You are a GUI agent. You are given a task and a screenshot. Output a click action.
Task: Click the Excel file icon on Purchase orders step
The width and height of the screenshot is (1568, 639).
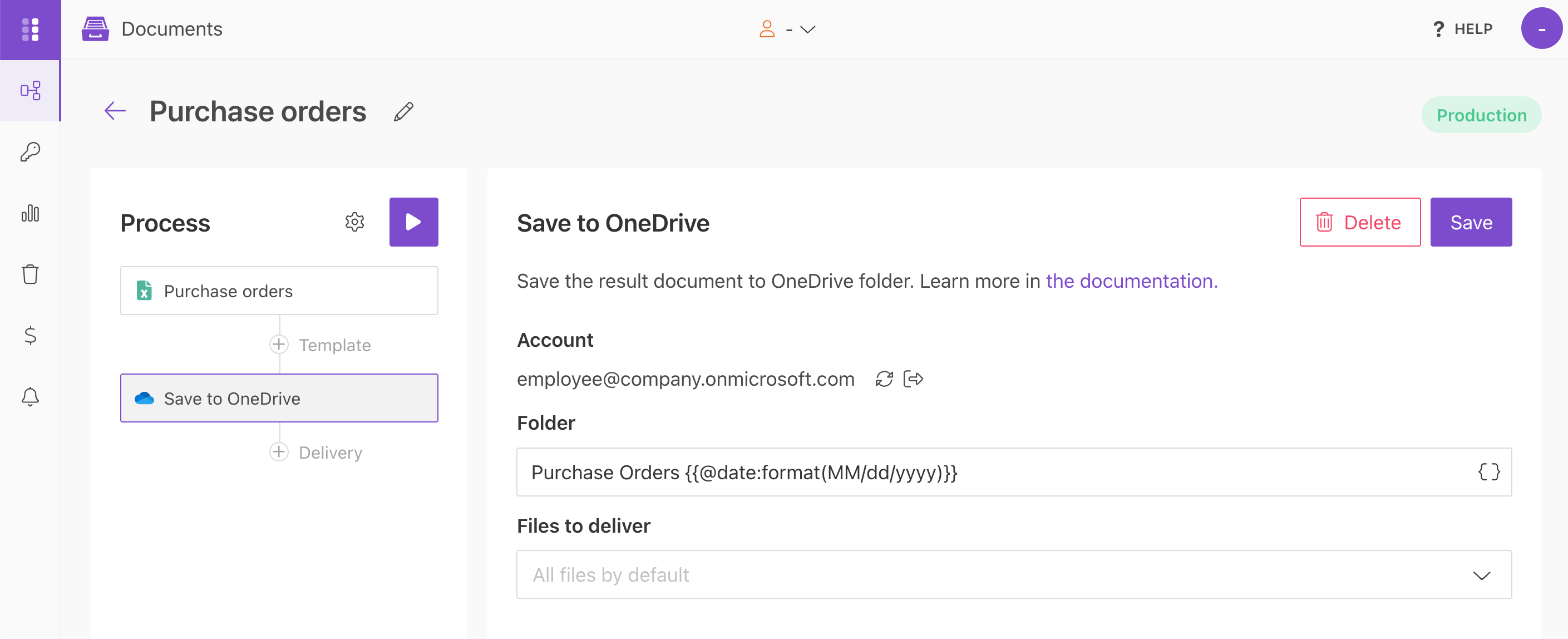pos(144,291)
